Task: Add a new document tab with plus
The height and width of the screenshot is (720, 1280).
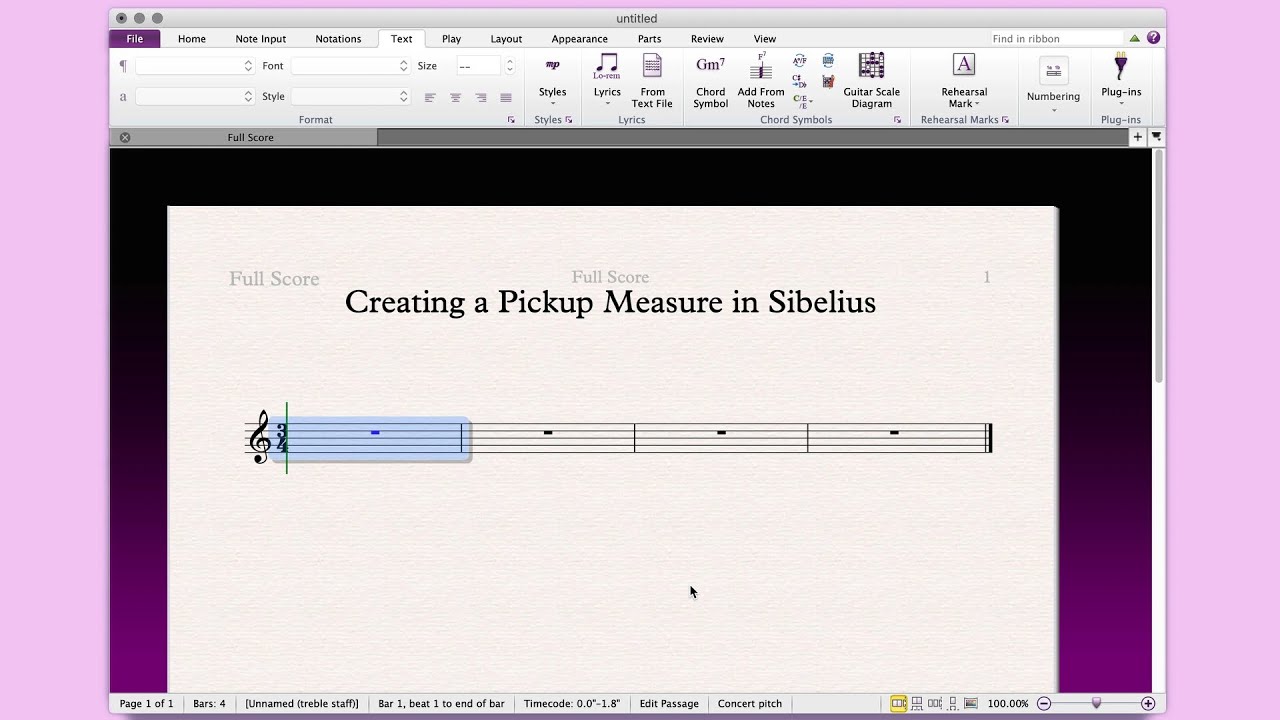Action: pos(1137,137)
